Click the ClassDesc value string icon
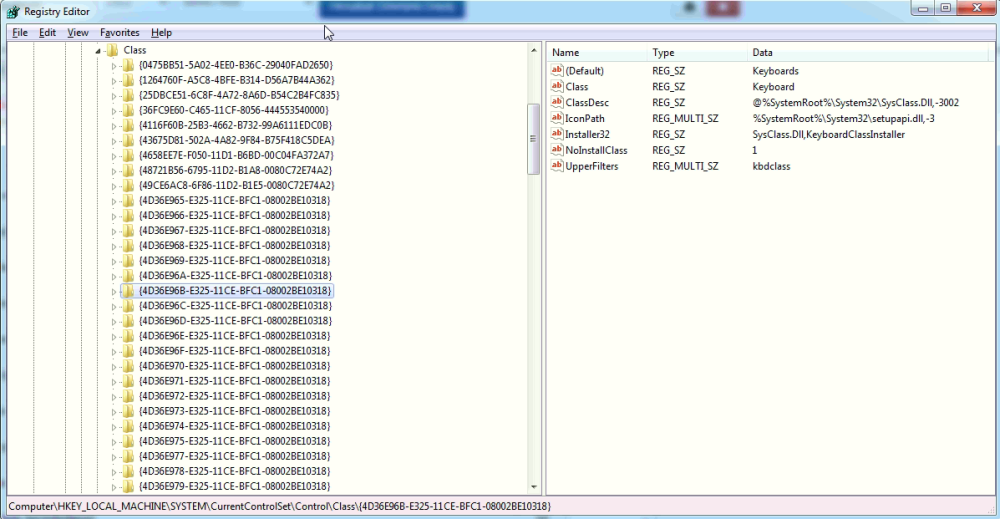Viewport: 1000px width, 519px height. [x=557, y=102]
